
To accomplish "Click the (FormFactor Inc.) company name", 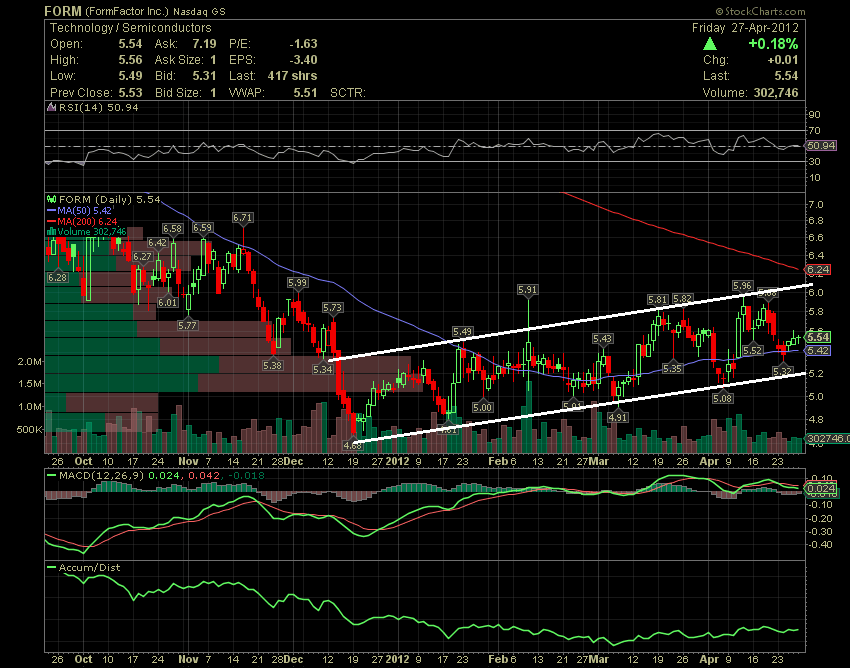I will [x=127, y=11].
